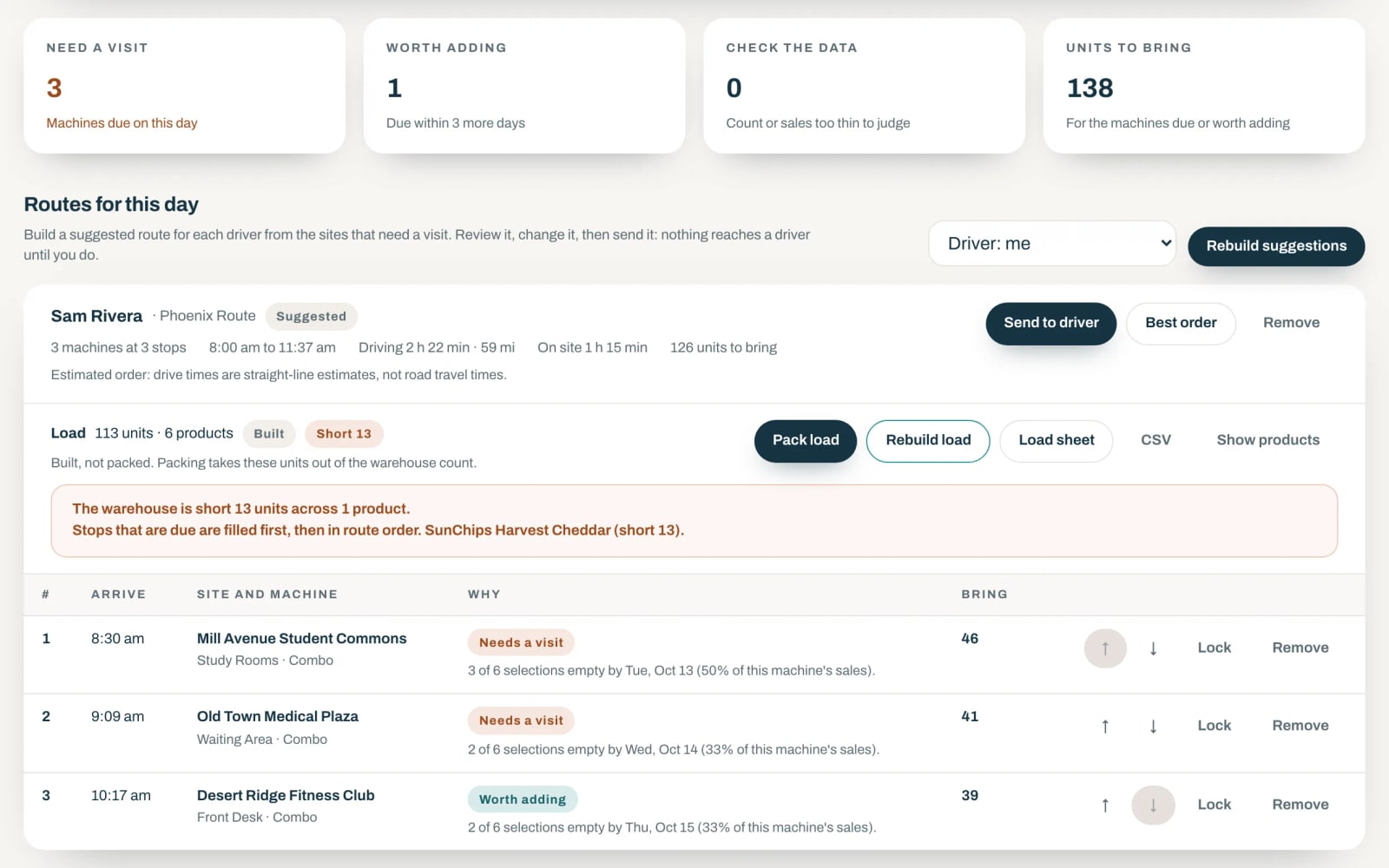Image resolution: width=1389 pixels, height=868 pixels.
Task: Click Rebuild suggestions button
Action: click(x=1276, y=246)
